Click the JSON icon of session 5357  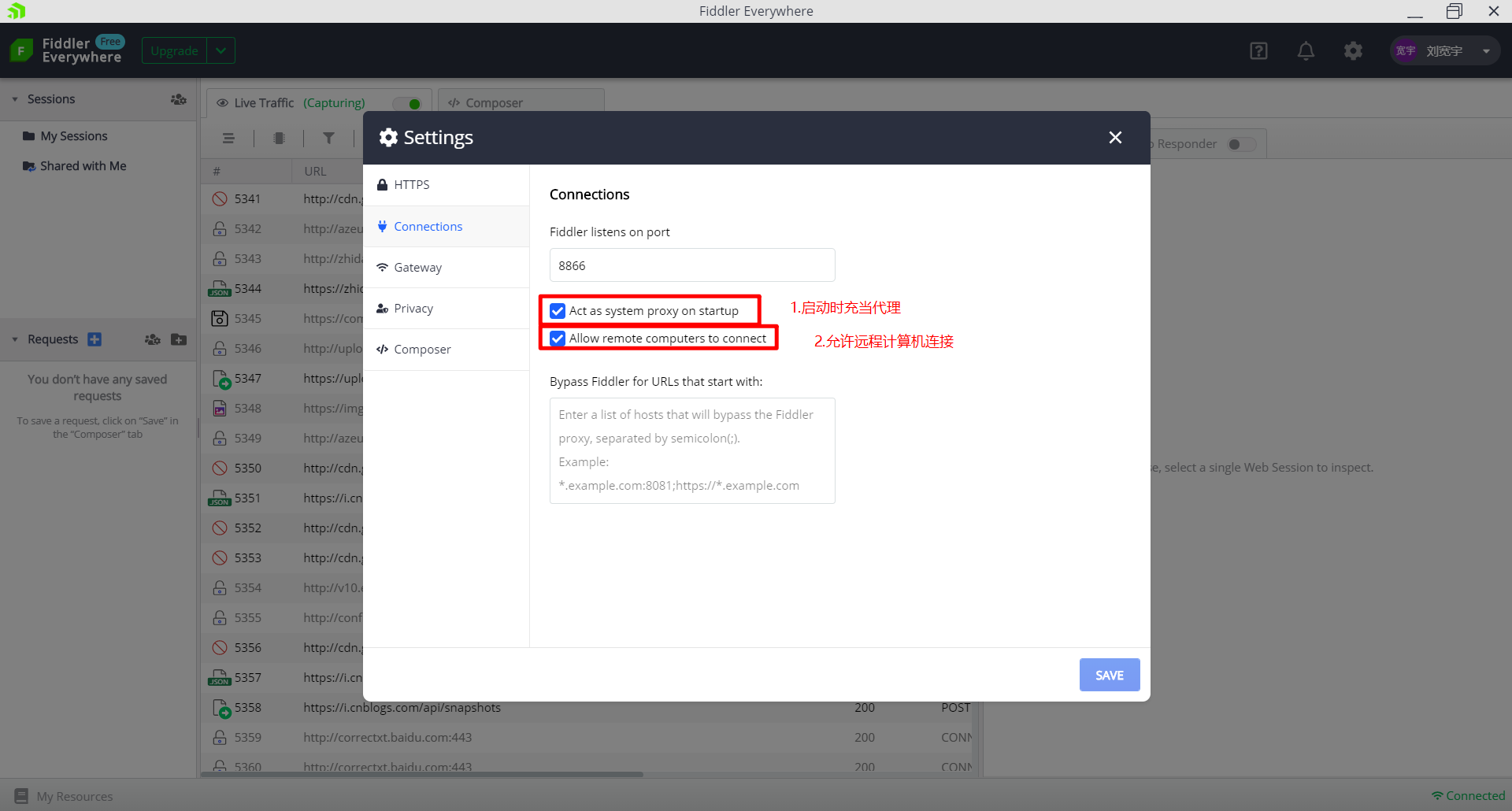point(220,678)
